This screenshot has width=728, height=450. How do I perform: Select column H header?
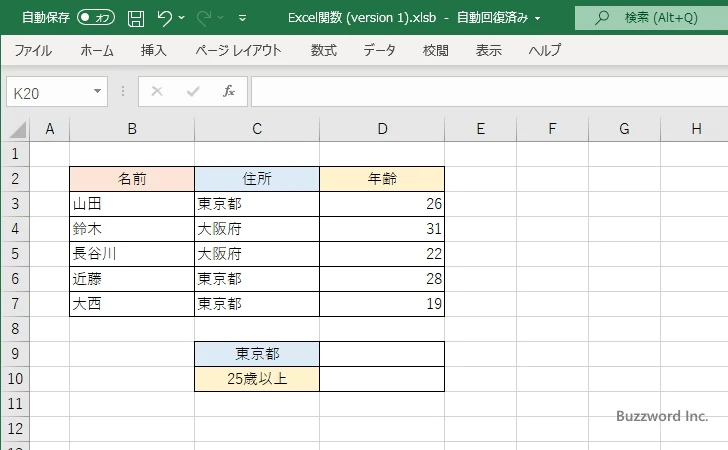tap(695, 129)
